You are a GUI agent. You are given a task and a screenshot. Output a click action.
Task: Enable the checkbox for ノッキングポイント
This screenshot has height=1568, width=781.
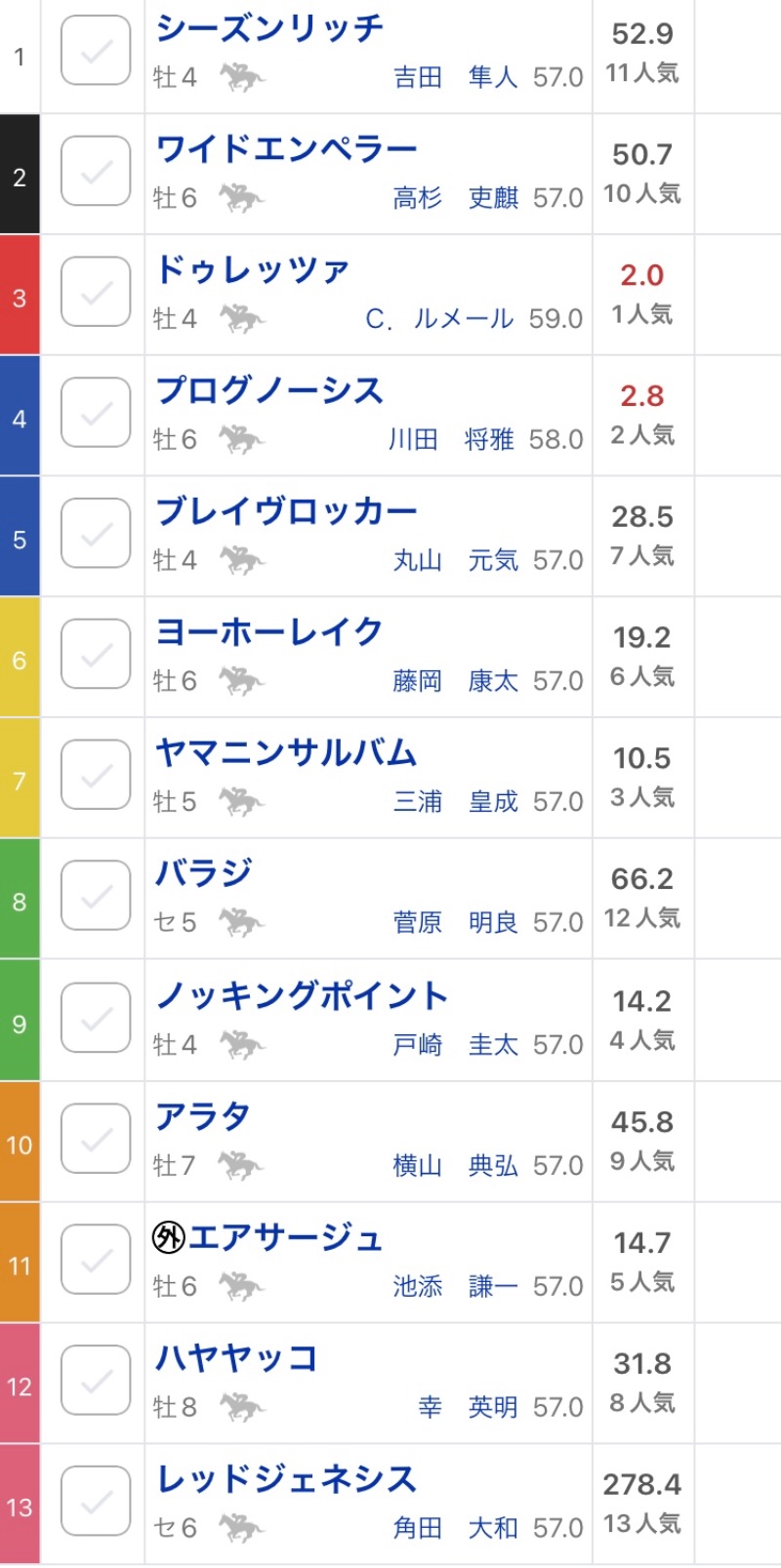point(96,1018)
